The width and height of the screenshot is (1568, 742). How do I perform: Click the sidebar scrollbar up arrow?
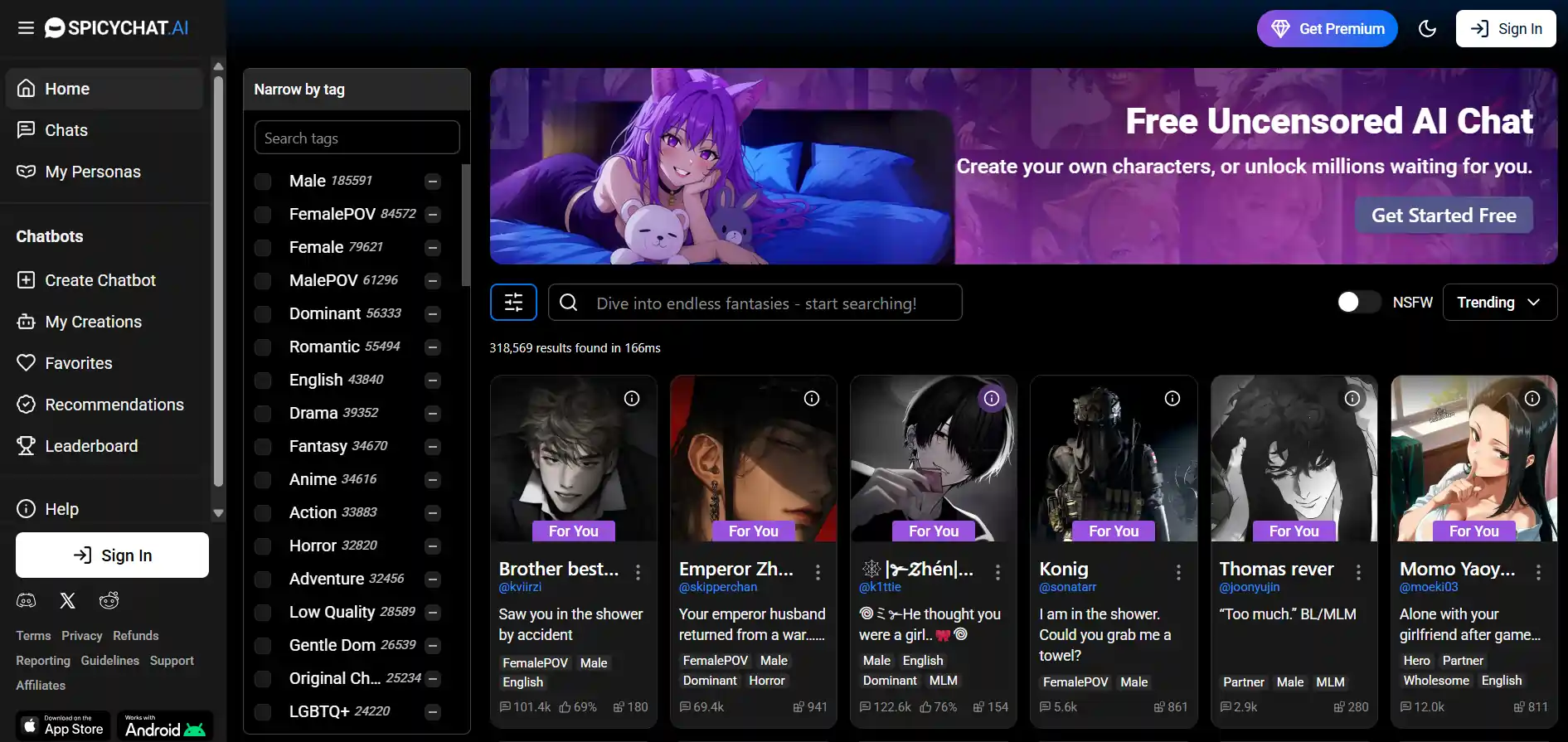[x=219, y=66]
